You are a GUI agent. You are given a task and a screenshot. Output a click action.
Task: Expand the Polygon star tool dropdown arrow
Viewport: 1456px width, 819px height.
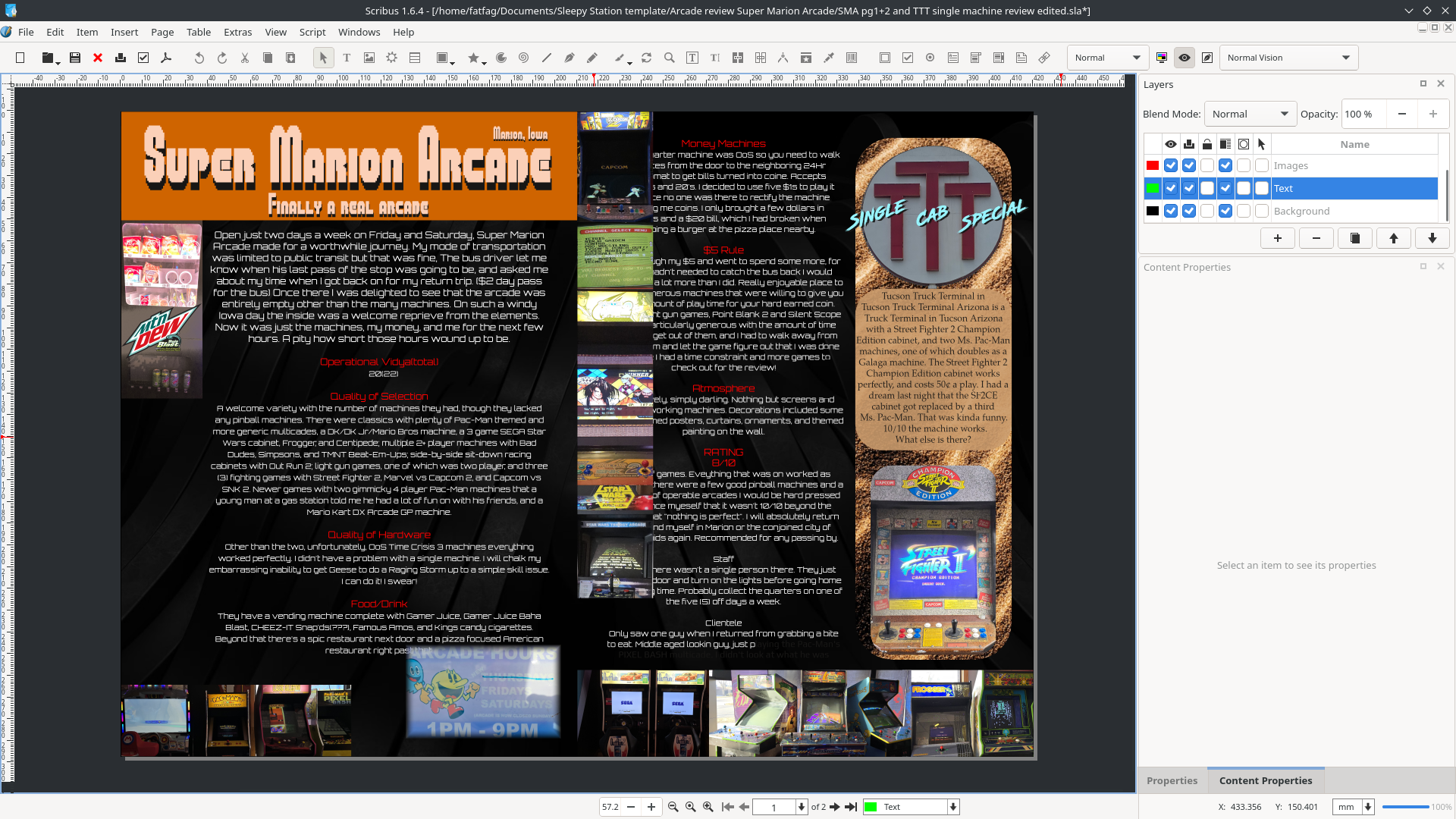point(485,62)
